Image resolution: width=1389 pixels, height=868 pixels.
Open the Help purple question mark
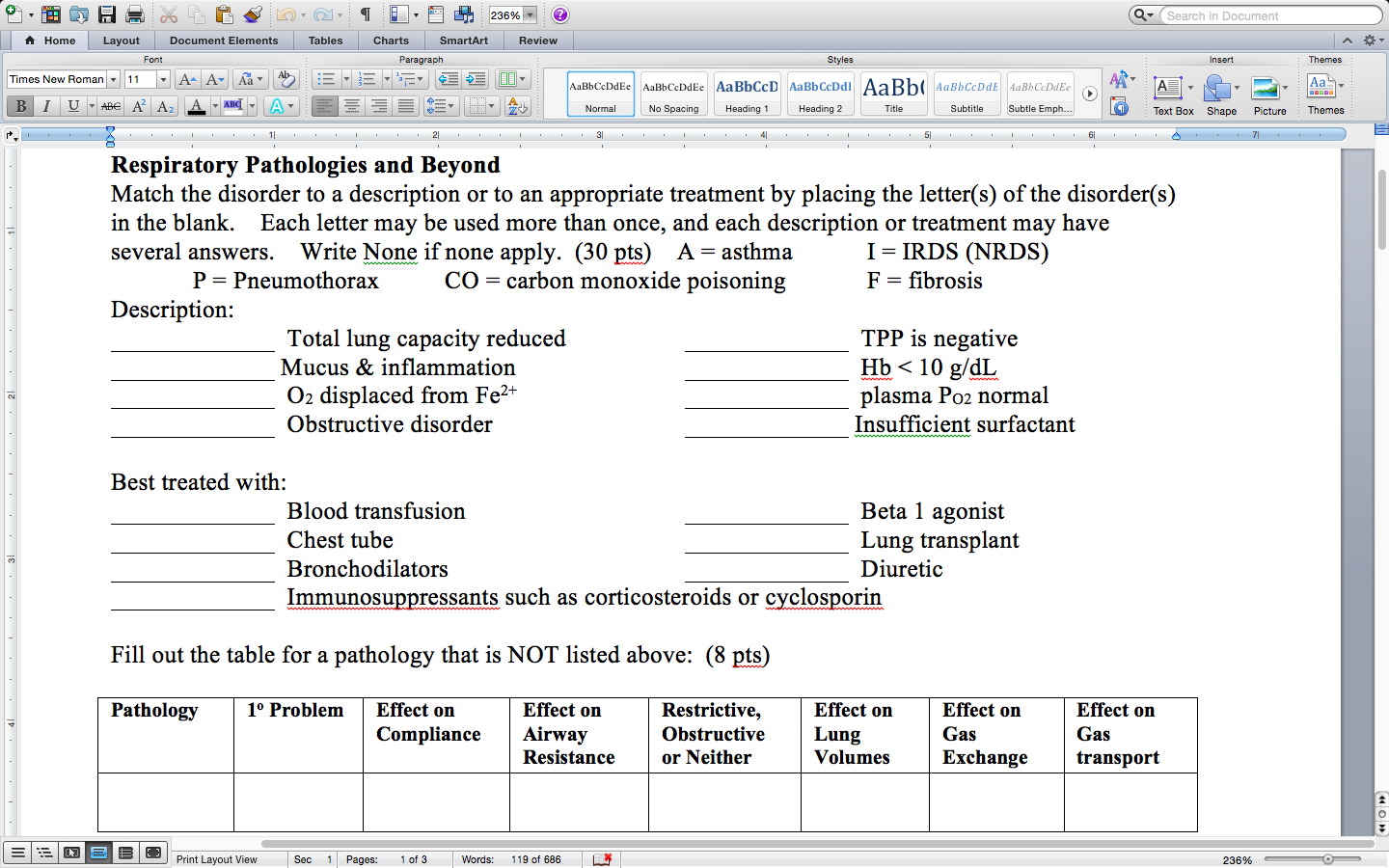560,14
